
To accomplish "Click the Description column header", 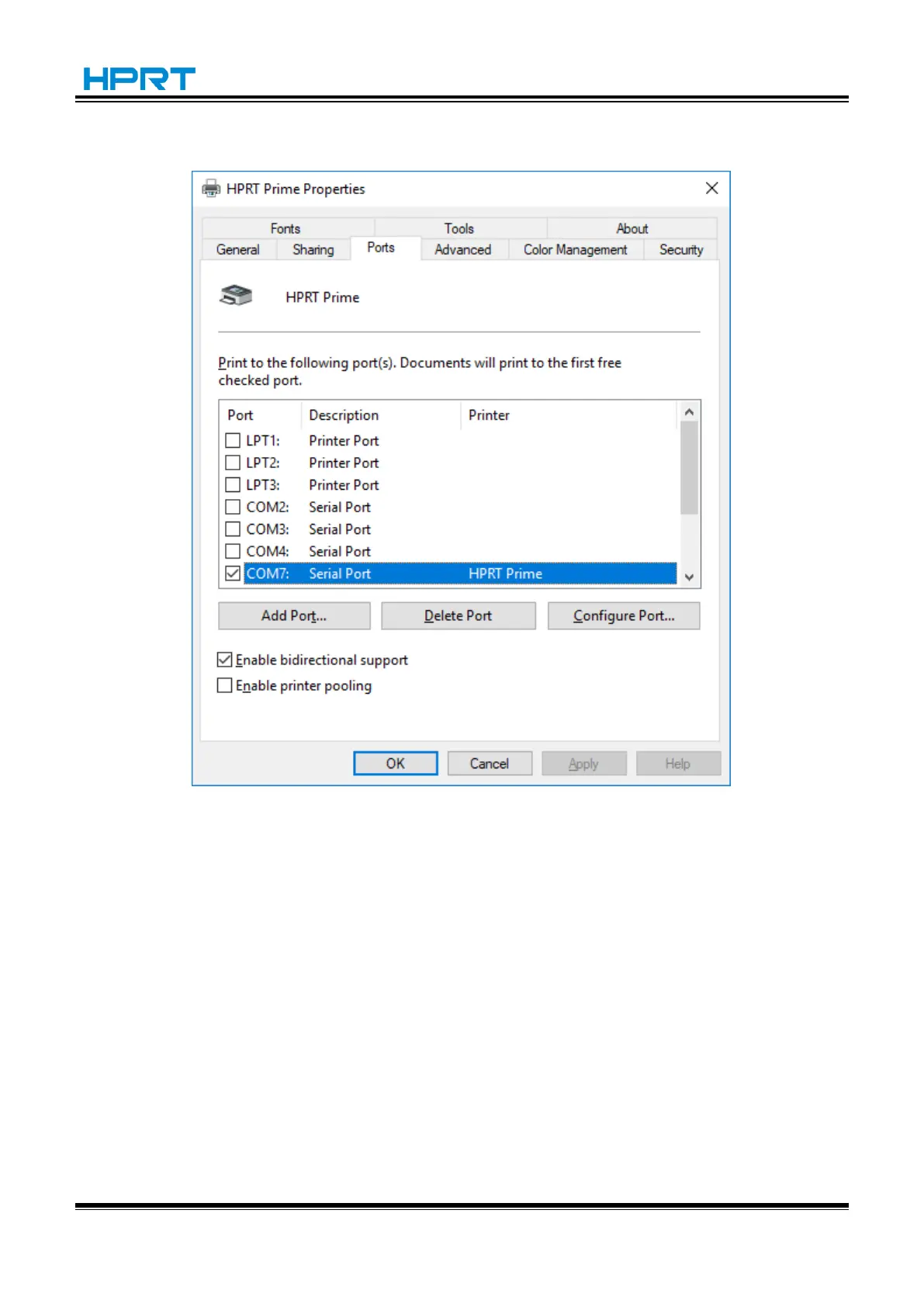I will tap(381, 415).
